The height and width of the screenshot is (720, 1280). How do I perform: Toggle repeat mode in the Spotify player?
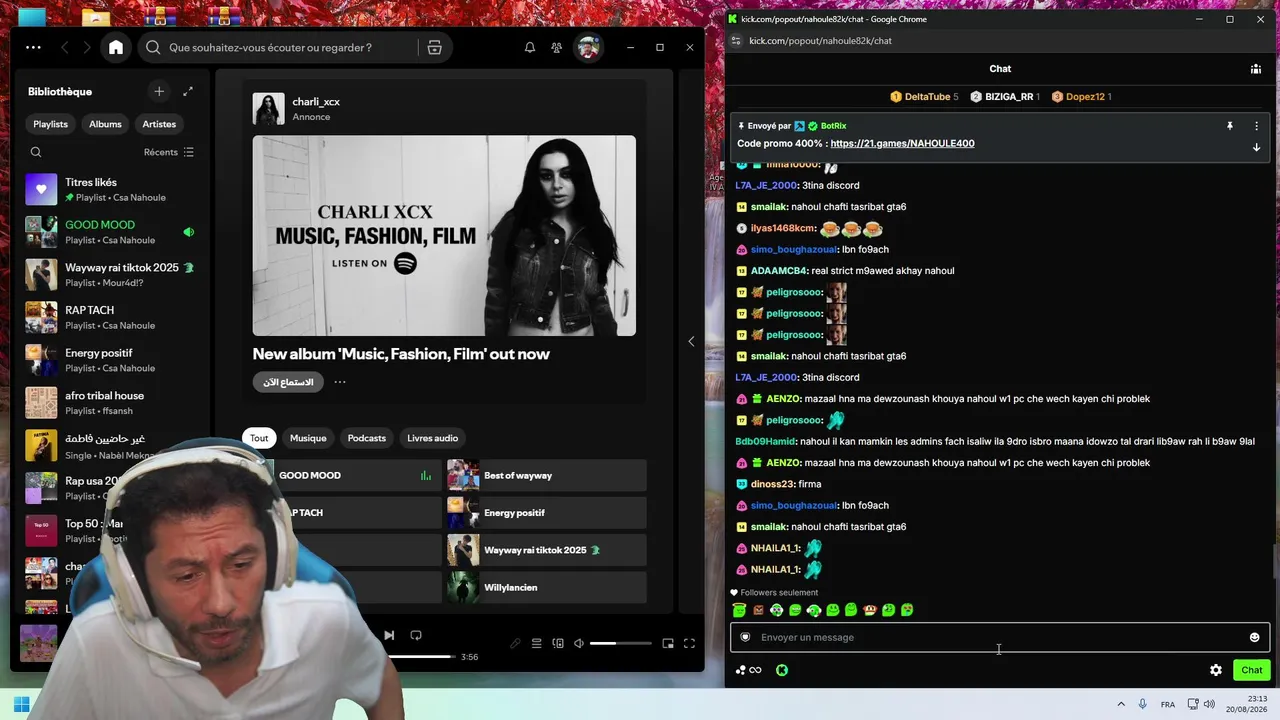coord(416,635)
